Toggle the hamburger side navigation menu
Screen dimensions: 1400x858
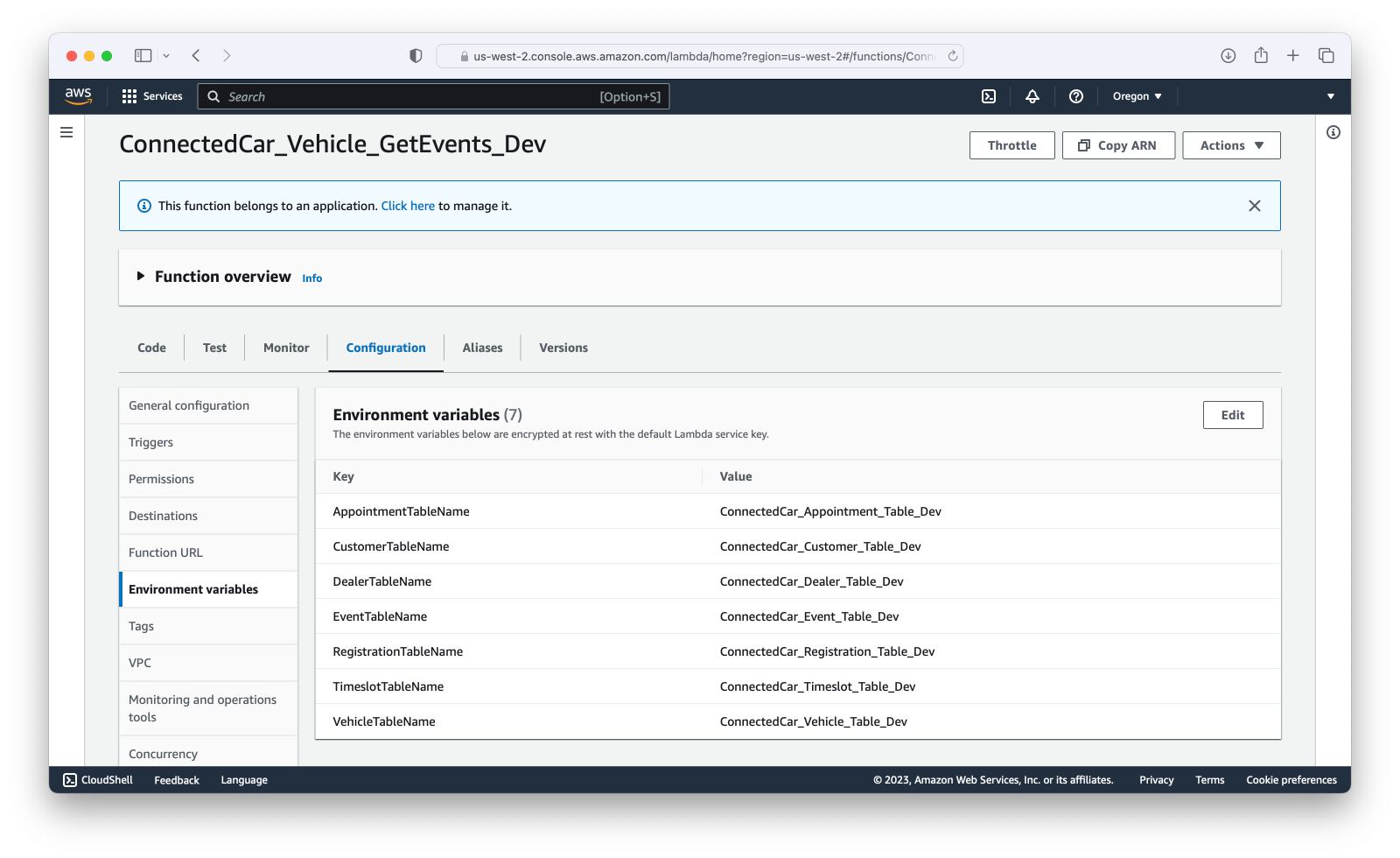66,132
